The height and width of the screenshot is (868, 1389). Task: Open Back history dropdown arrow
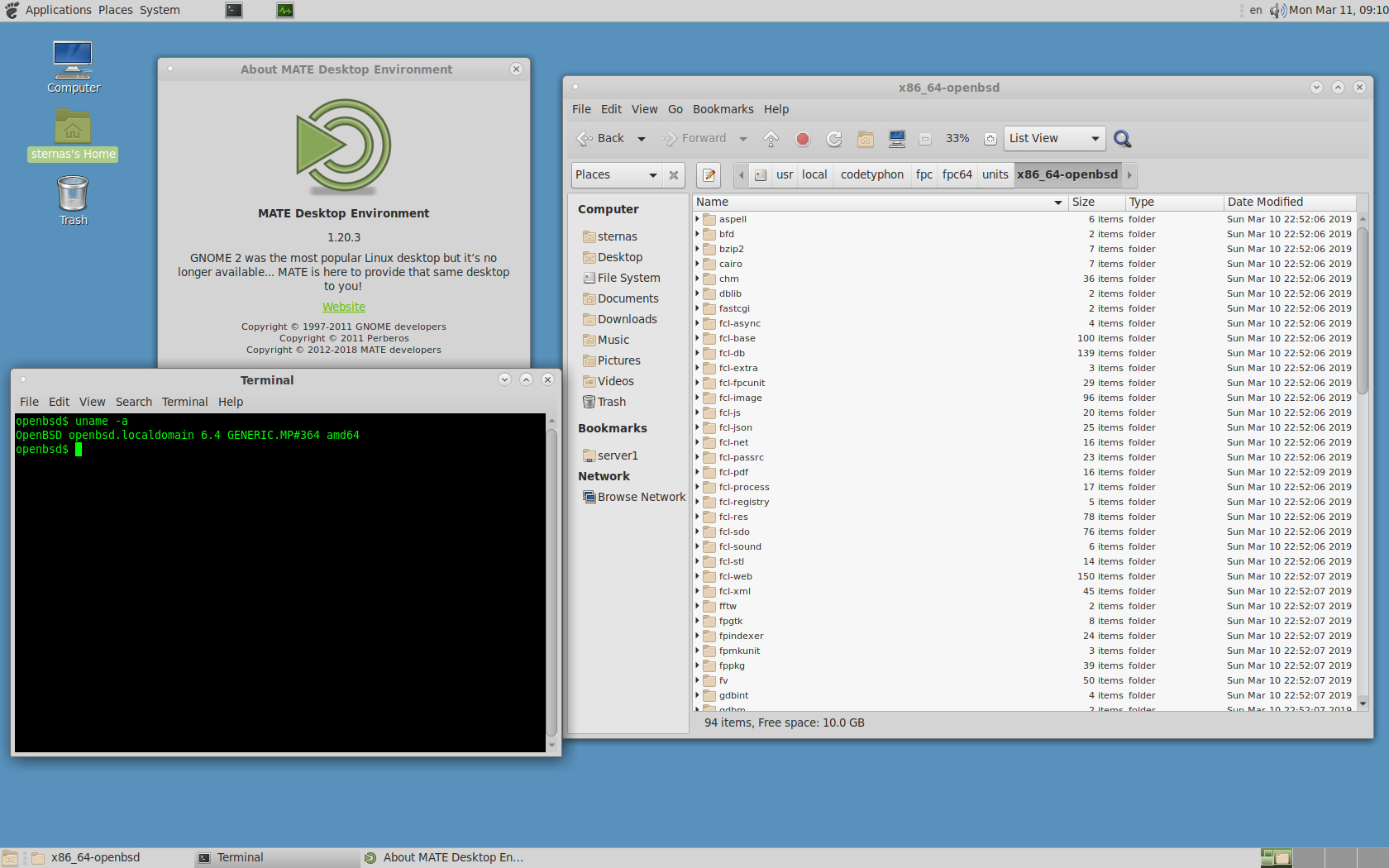tap(642, 139)
